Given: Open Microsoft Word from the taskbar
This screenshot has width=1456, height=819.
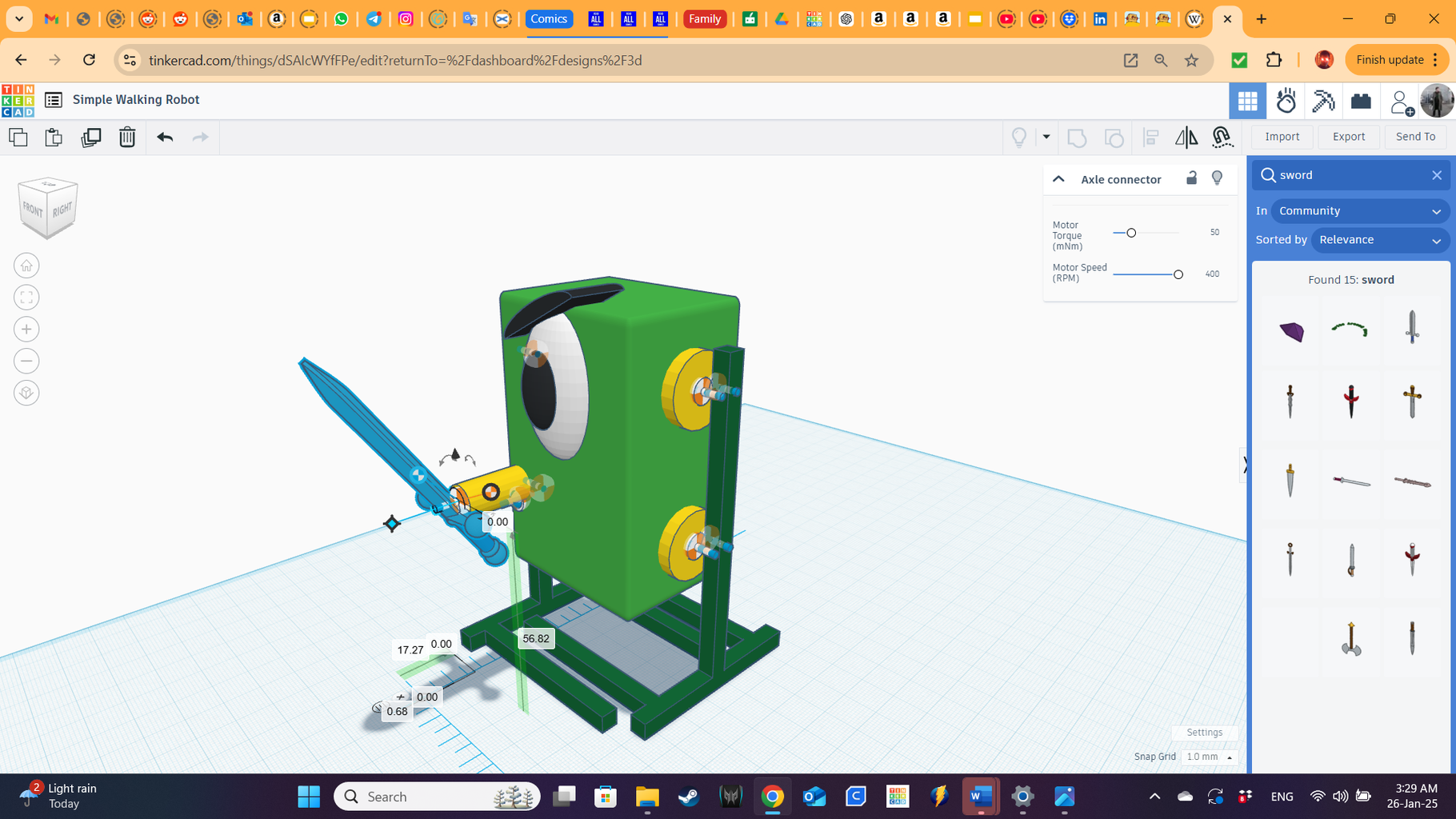Looking at the screenshot, I should (981, 797).
